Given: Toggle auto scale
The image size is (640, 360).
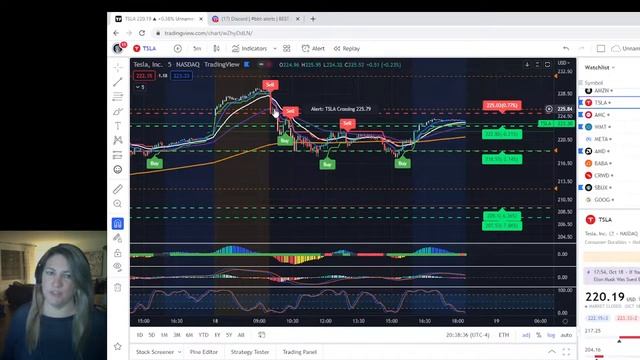Looking at the screenshot, I should coord(566,335).
